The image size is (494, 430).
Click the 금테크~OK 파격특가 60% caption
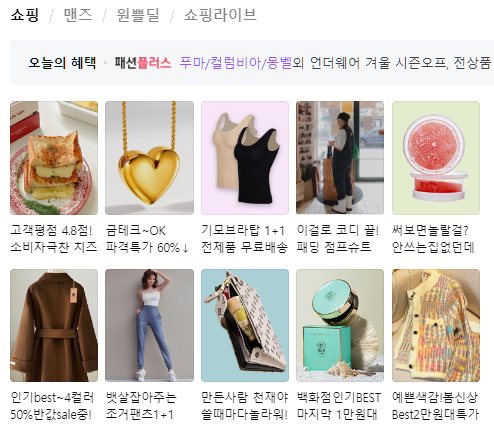tap(147, 239)
